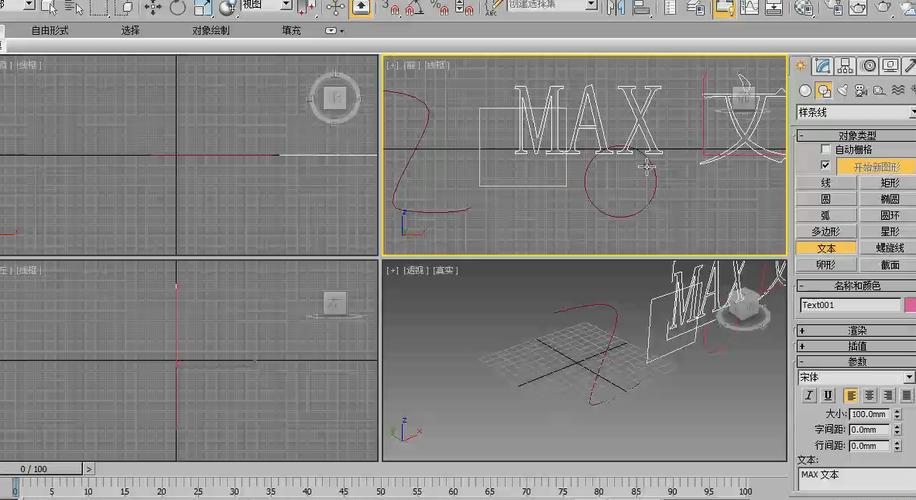Switch to the 选择 ribbon tab
Viewport: 916px width, 500px height.
(x=130, y=30)
